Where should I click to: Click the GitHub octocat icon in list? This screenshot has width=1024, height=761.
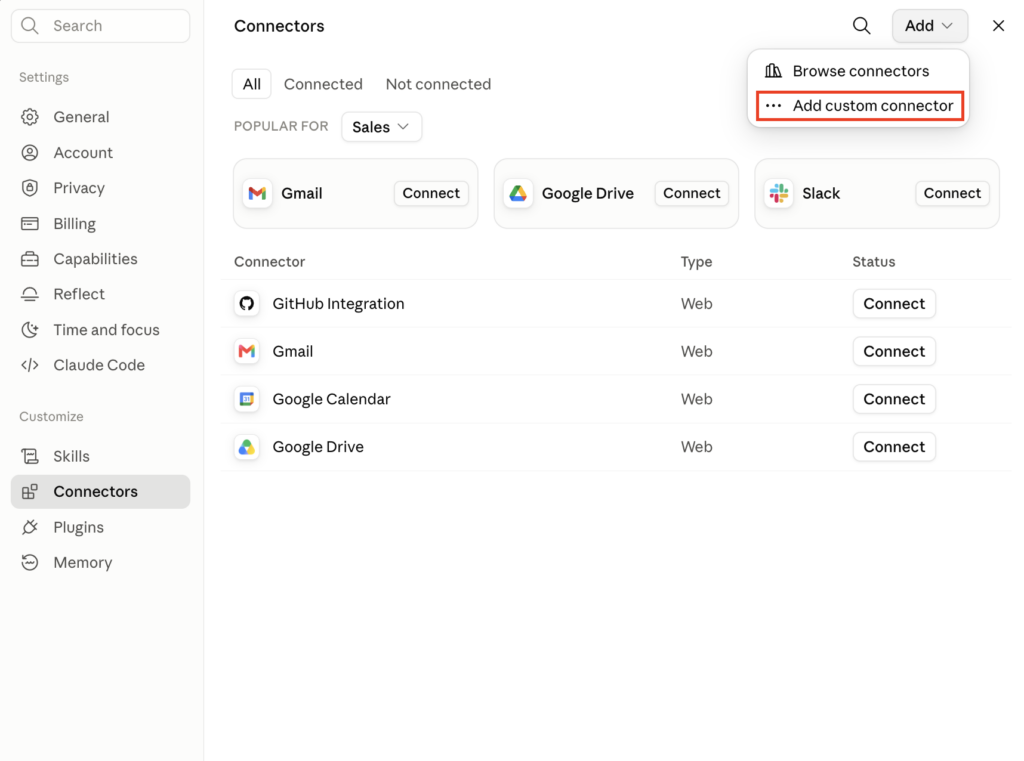[247, 304]
